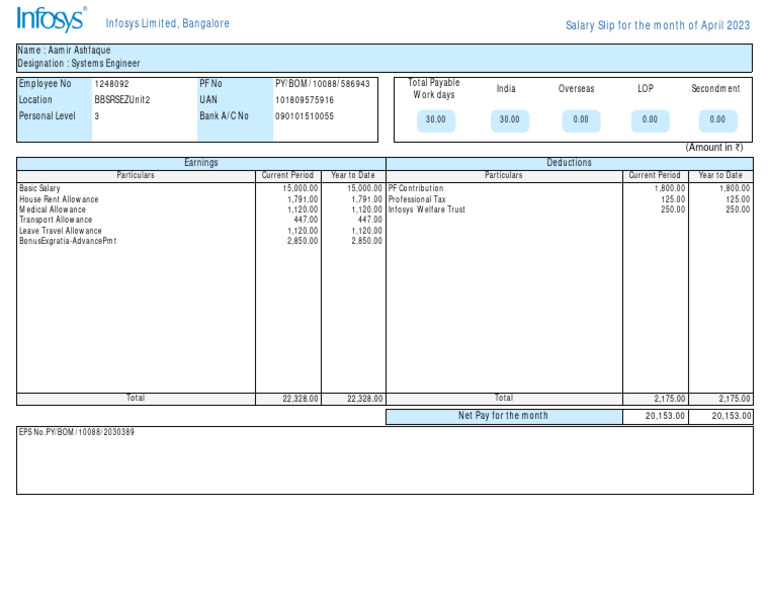Click the Deductions 'Total' row label
Screen dimensions: 768x594
(x=504, y=398)
